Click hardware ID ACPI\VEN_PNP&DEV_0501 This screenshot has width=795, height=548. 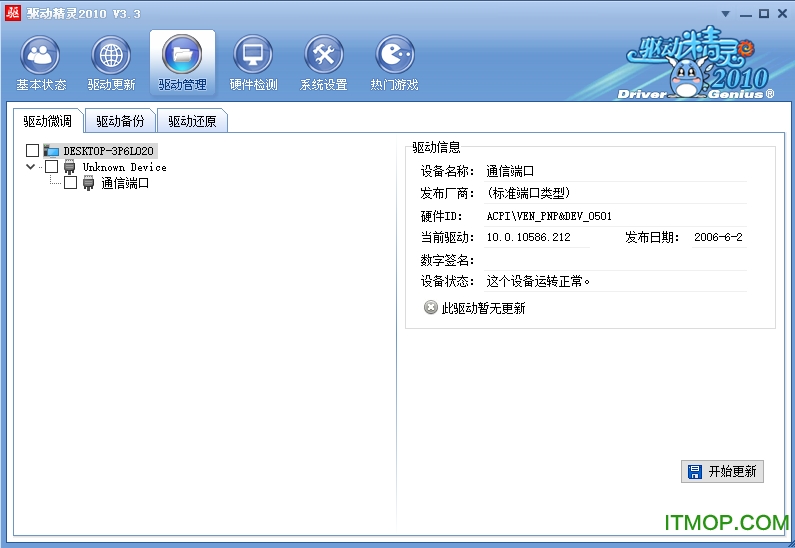[x=549, y=216]
